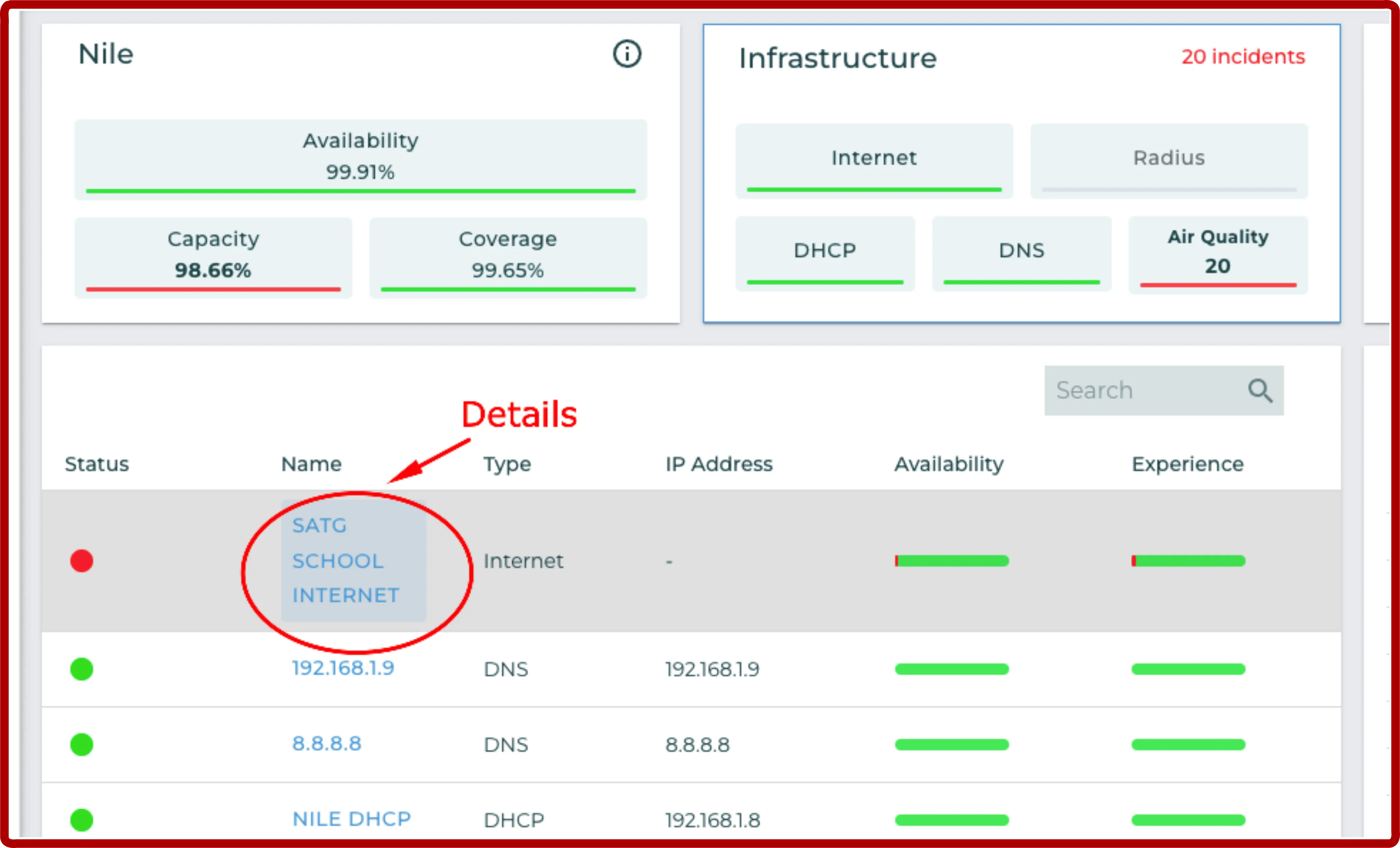Click the search magnifier icon

point(1260,390)
